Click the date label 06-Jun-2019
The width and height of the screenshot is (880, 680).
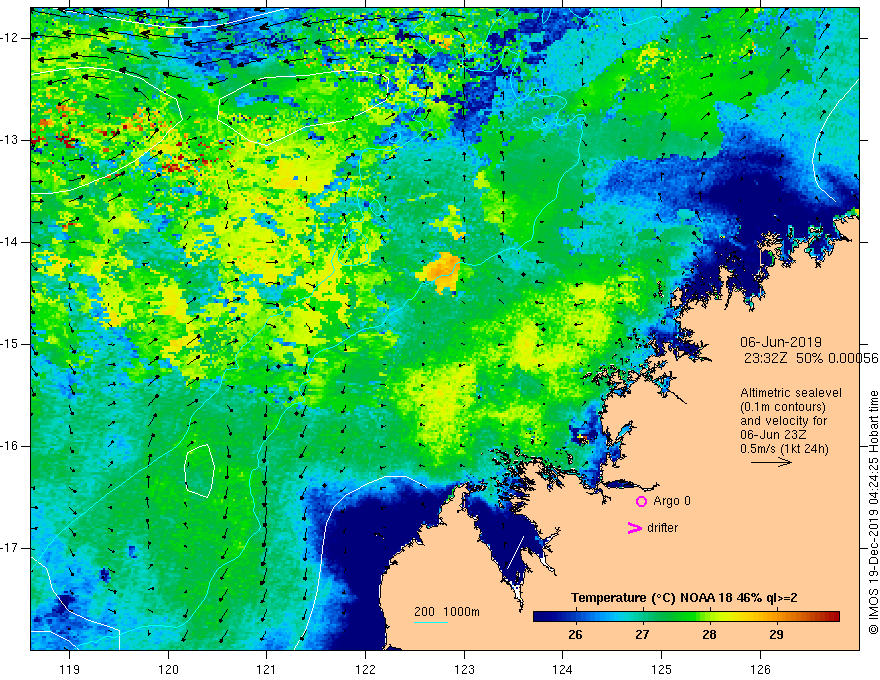781,342
